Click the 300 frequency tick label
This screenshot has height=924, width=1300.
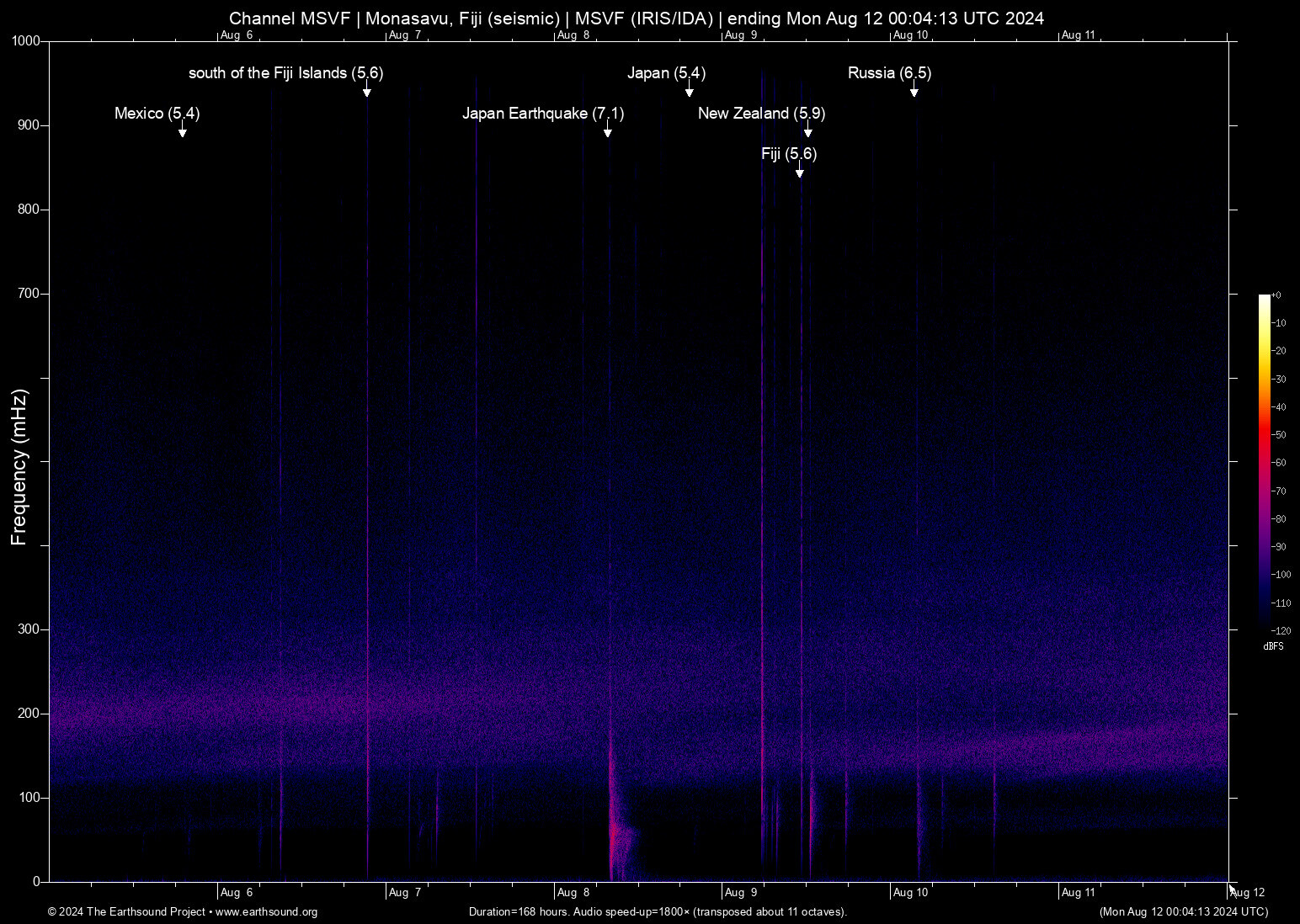30,629
